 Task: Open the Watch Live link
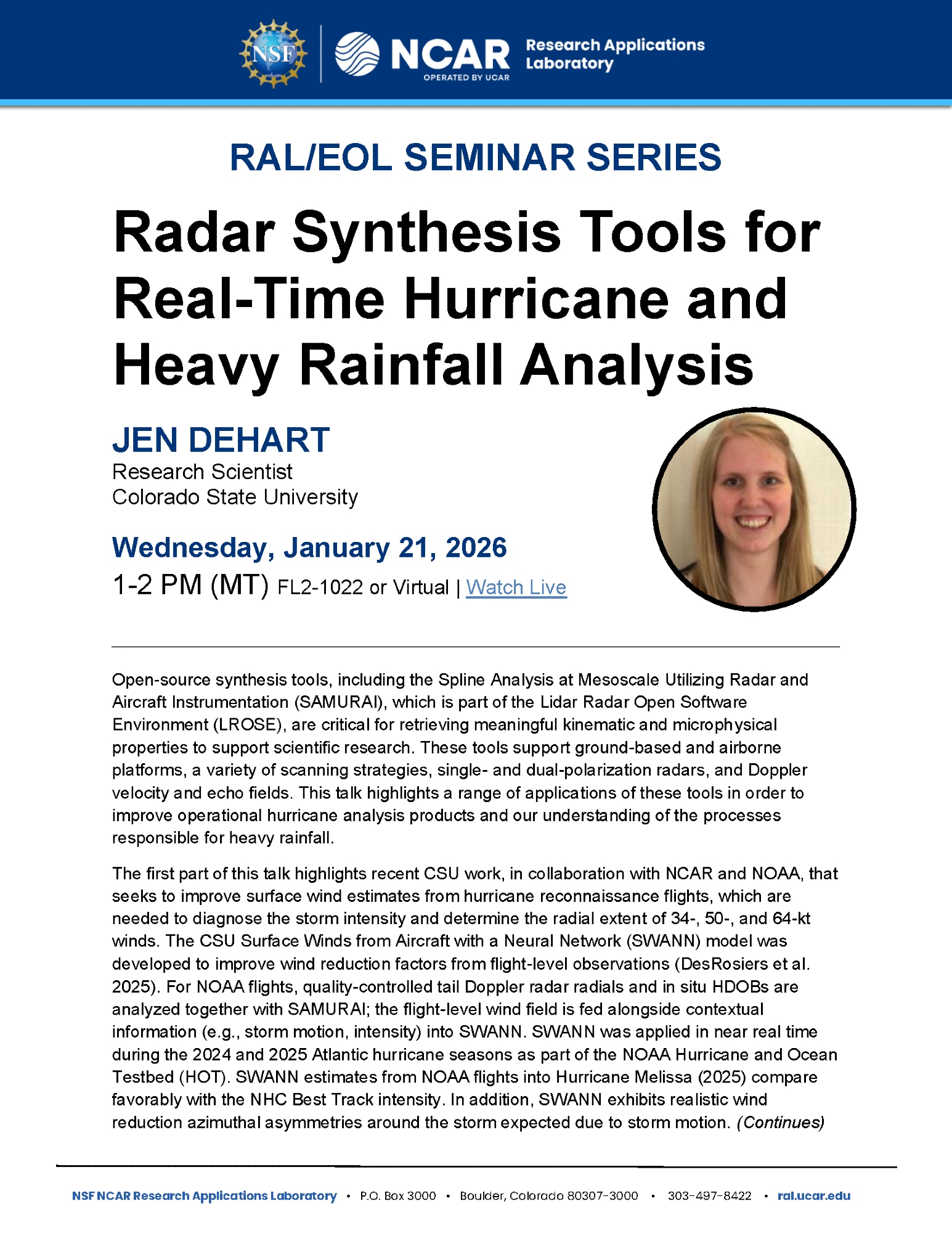516,587
